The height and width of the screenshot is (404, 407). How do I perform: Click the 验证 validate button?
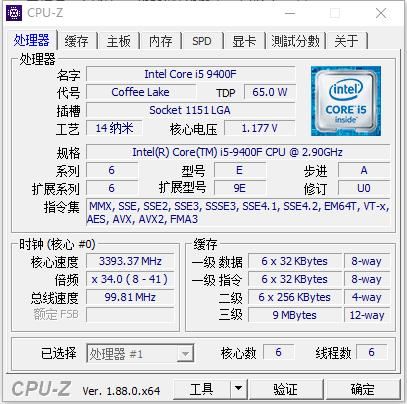pos(285,389)
